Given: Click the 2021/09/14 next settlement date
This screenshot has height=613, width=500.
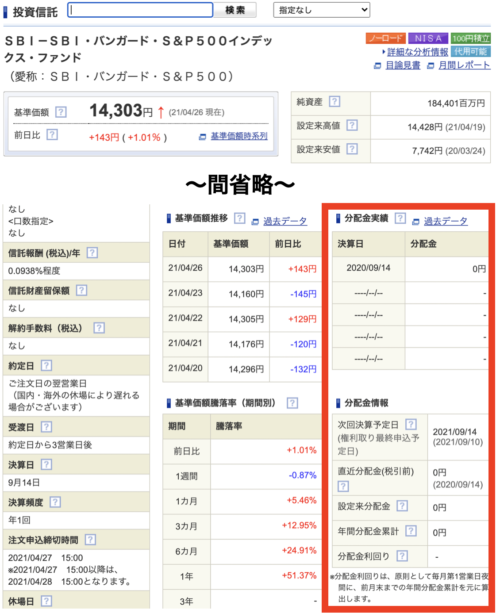Looking at the screenshot, I should tap(455, 432).
